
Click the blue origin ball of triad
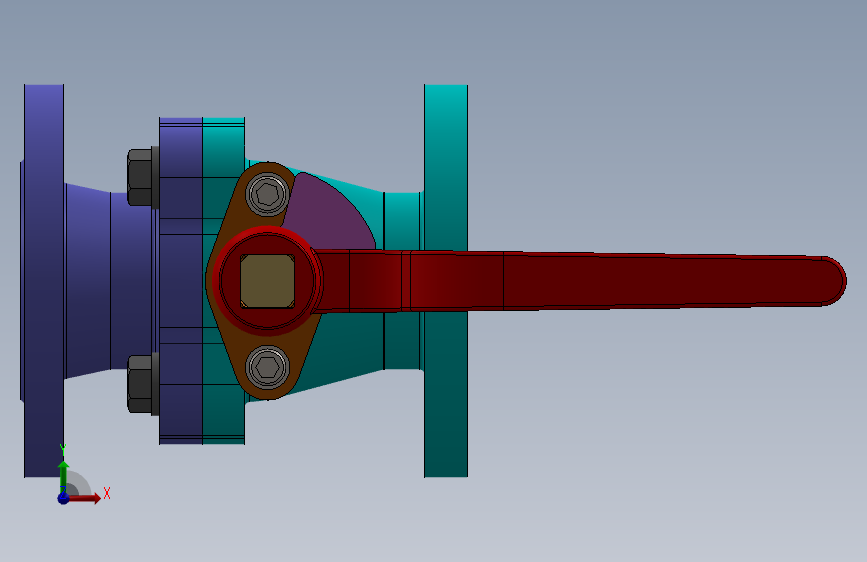point(63,498)
